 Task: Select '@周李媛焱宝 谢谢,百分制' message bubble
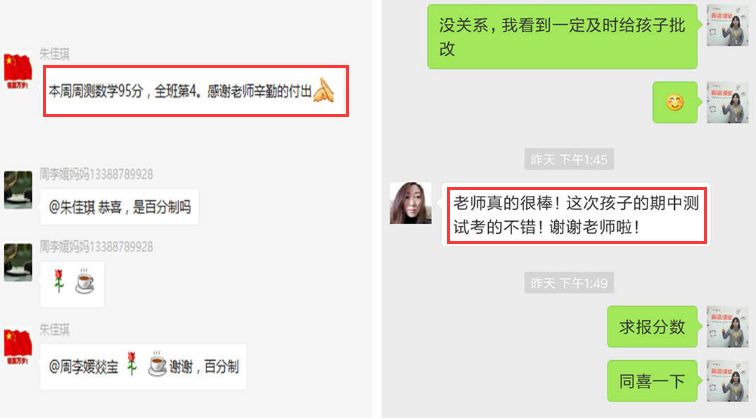click(143, 366)
